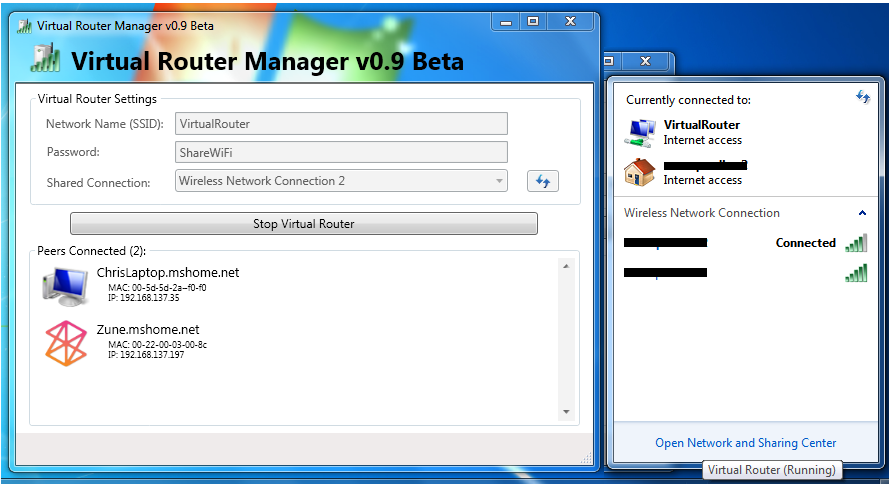
Task: Select ChrisLaptop.mshome.net peer name
Action: coord(168,273)
